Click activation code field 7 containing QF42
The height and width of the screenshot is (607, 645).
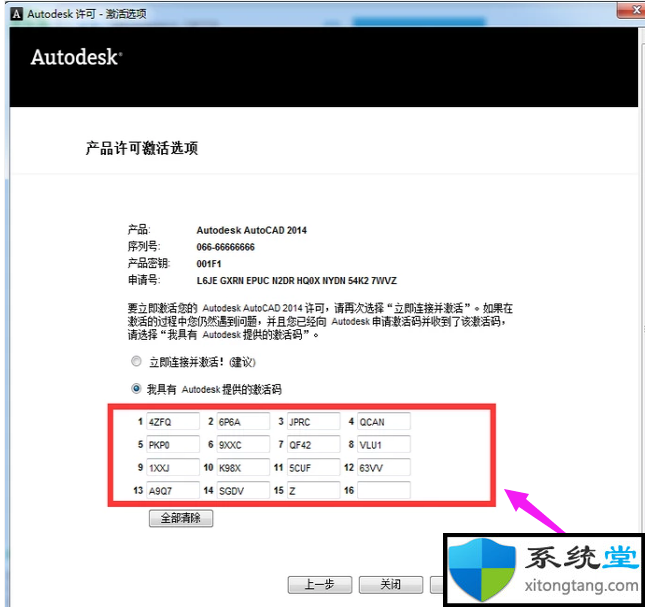(x=313, y=445)
